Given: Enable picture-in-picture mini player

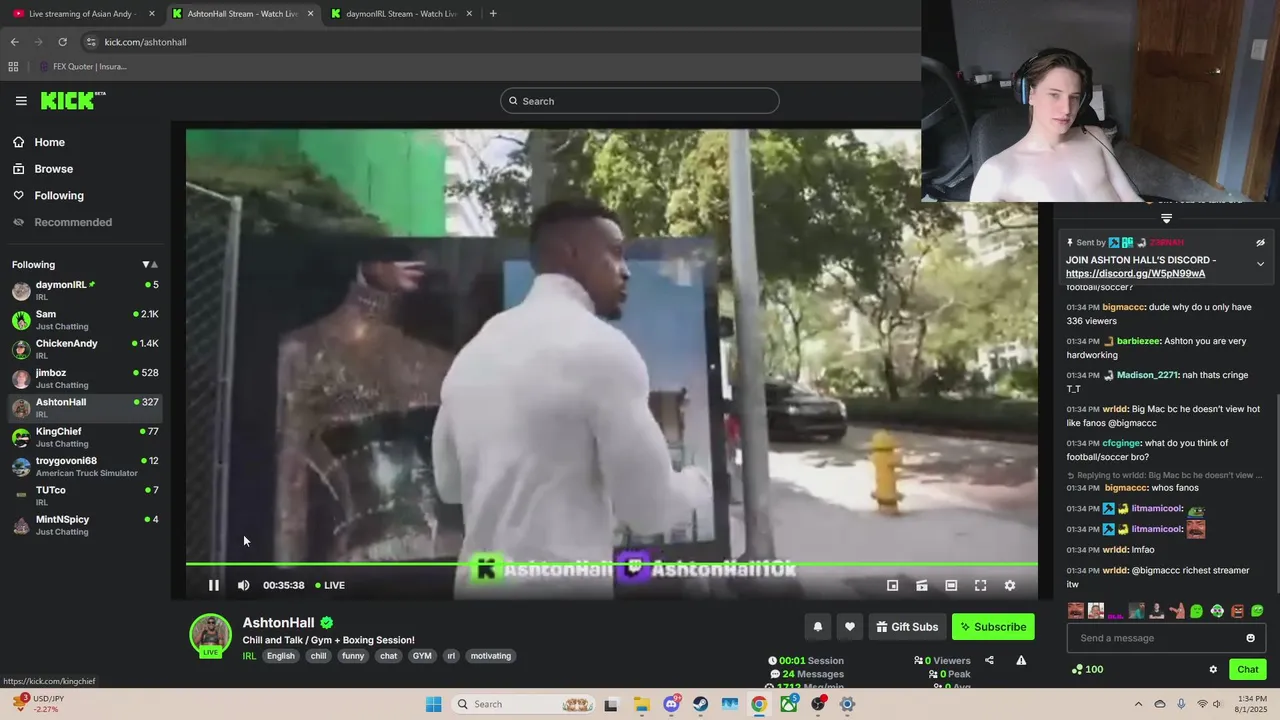Looking at the screenshot, I should tap(892, 585).
